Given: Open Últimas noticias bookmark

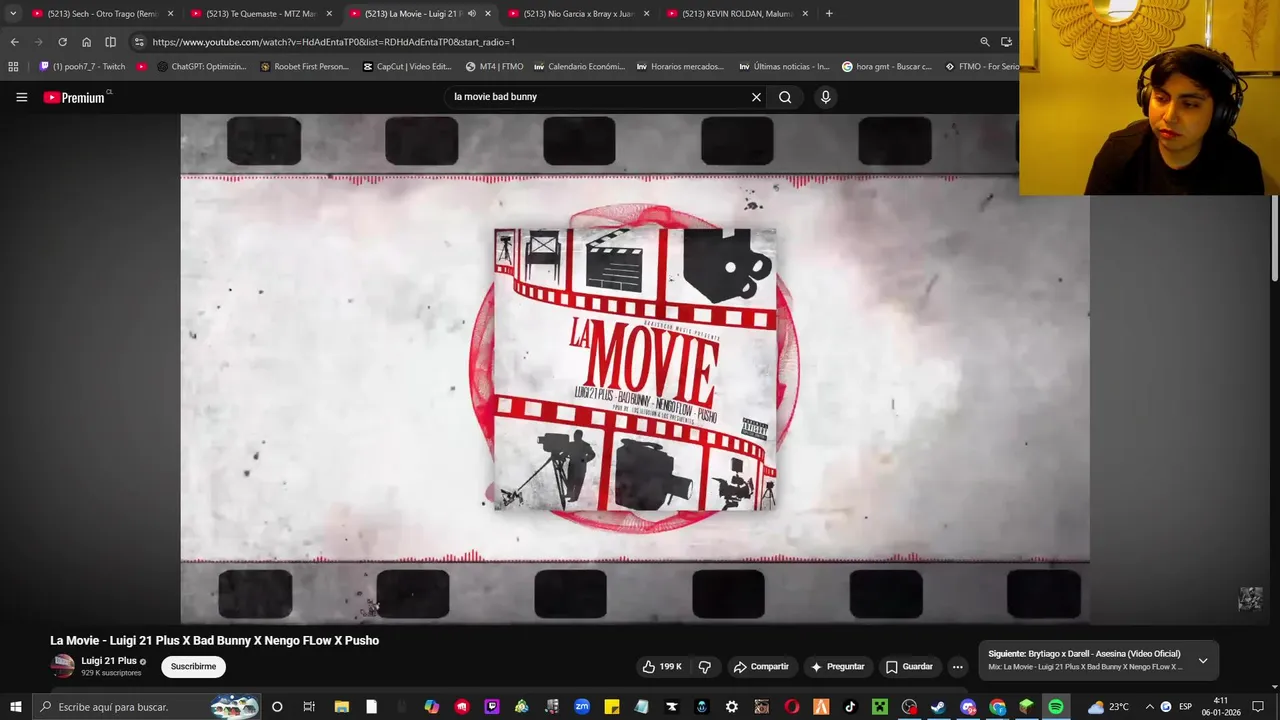Looking at the screenshot, I should (x=784, y=67).
